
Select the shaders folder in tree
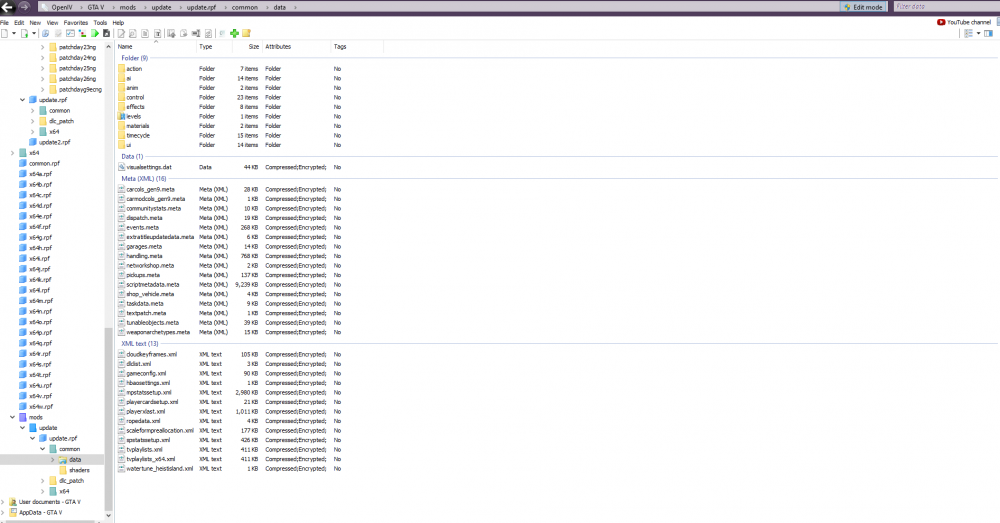click(x=79, y=470)
